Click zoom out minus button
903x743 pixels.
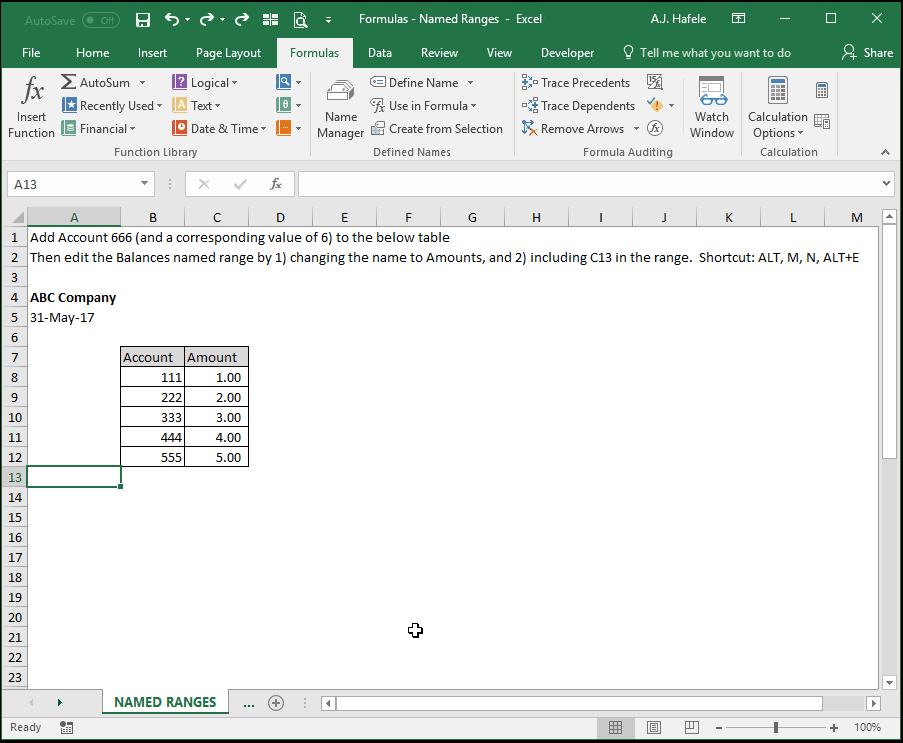point(719,728)
